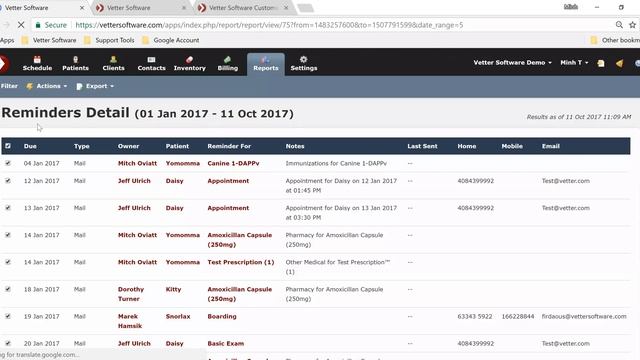Open a new browser tab
The width and height of the screenshot is (640, 360).
click(x=305, y=8)
